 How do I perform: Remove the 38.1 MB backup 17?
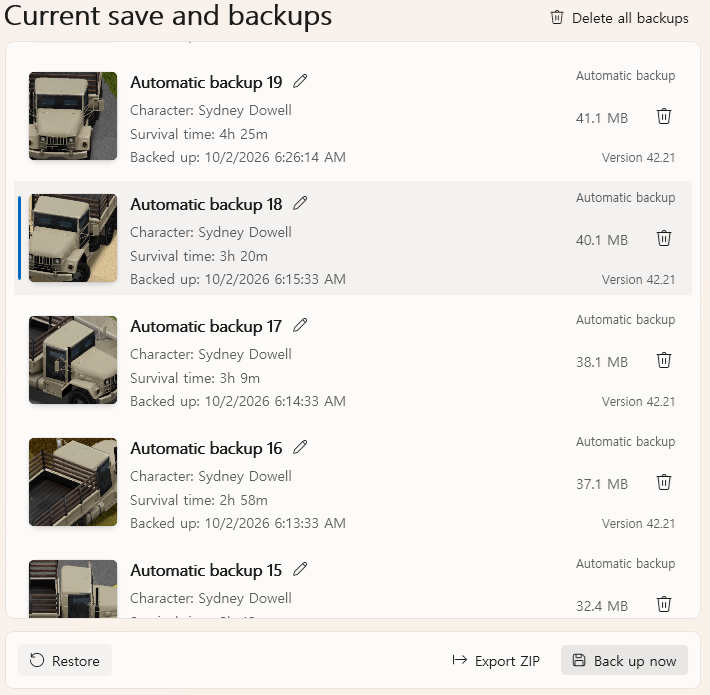(x=664, y=360)
